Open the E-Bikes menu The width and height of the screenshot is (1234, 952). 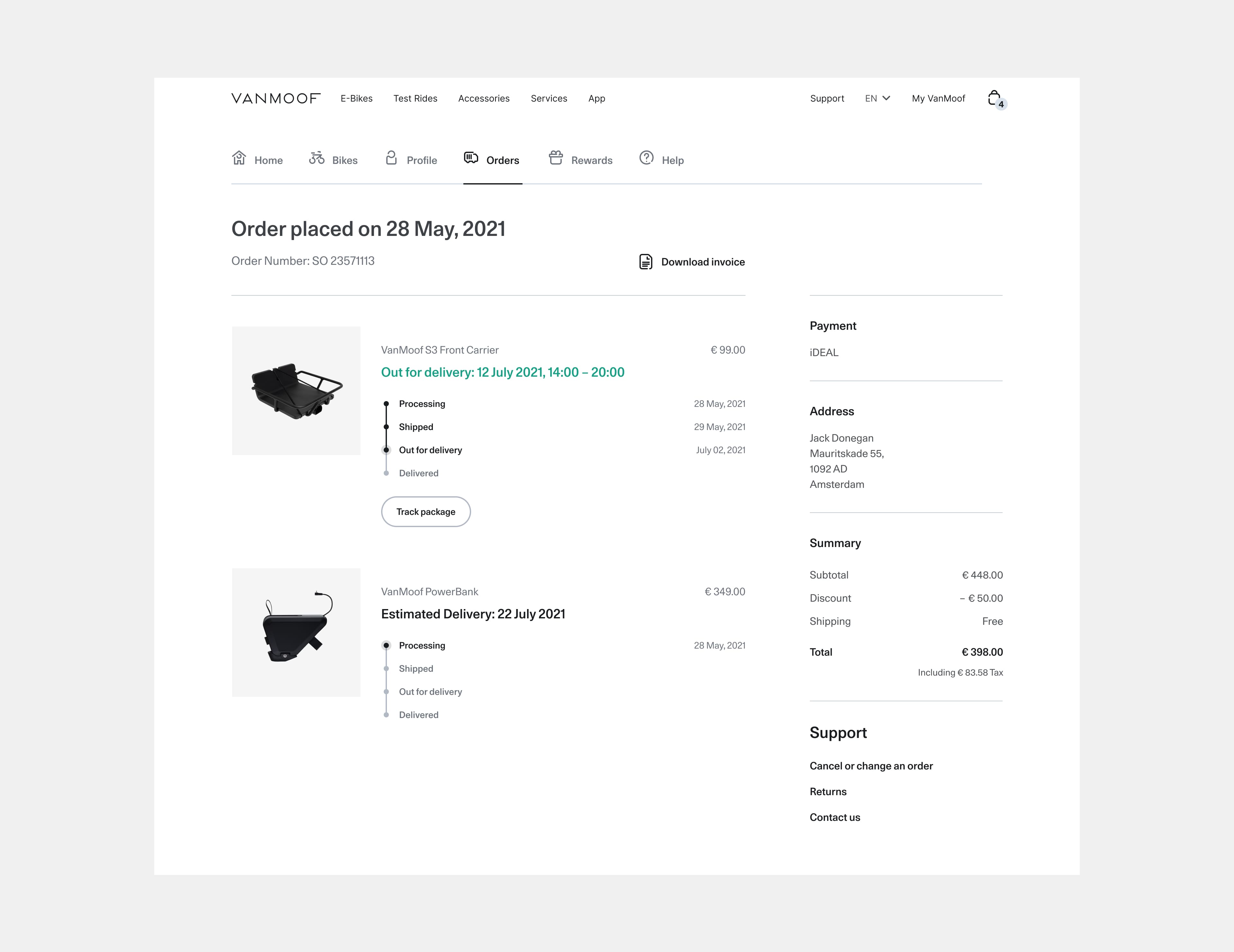coord(356,98)
